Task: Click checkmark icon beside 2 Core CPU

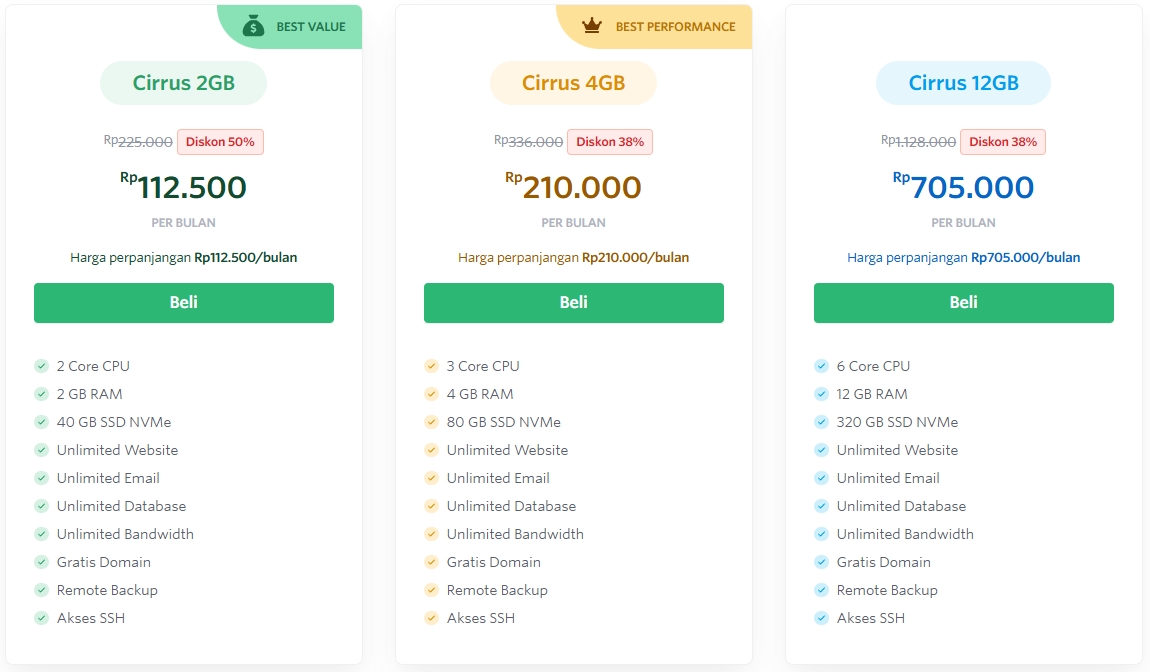Action: point(41,366)
